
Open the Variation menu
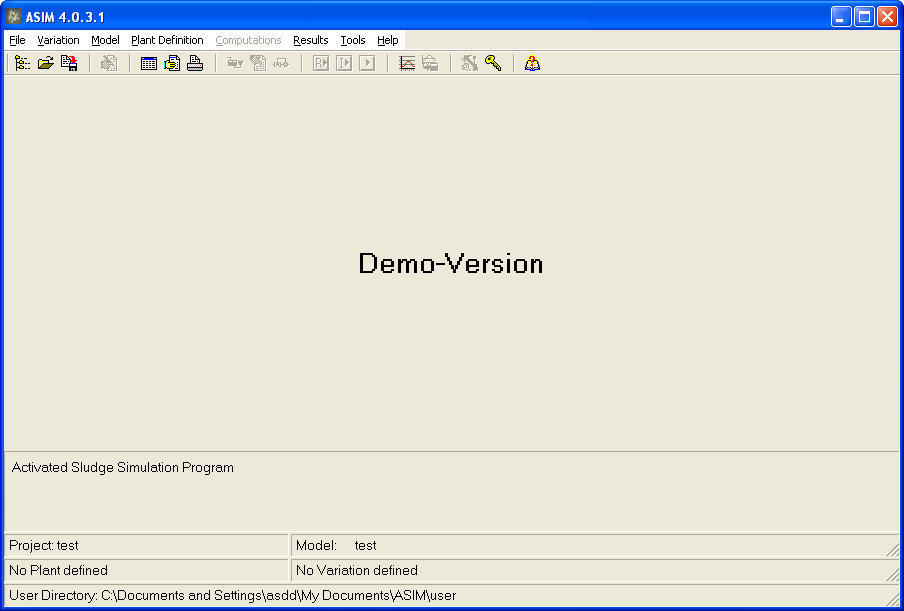[58, 40]
